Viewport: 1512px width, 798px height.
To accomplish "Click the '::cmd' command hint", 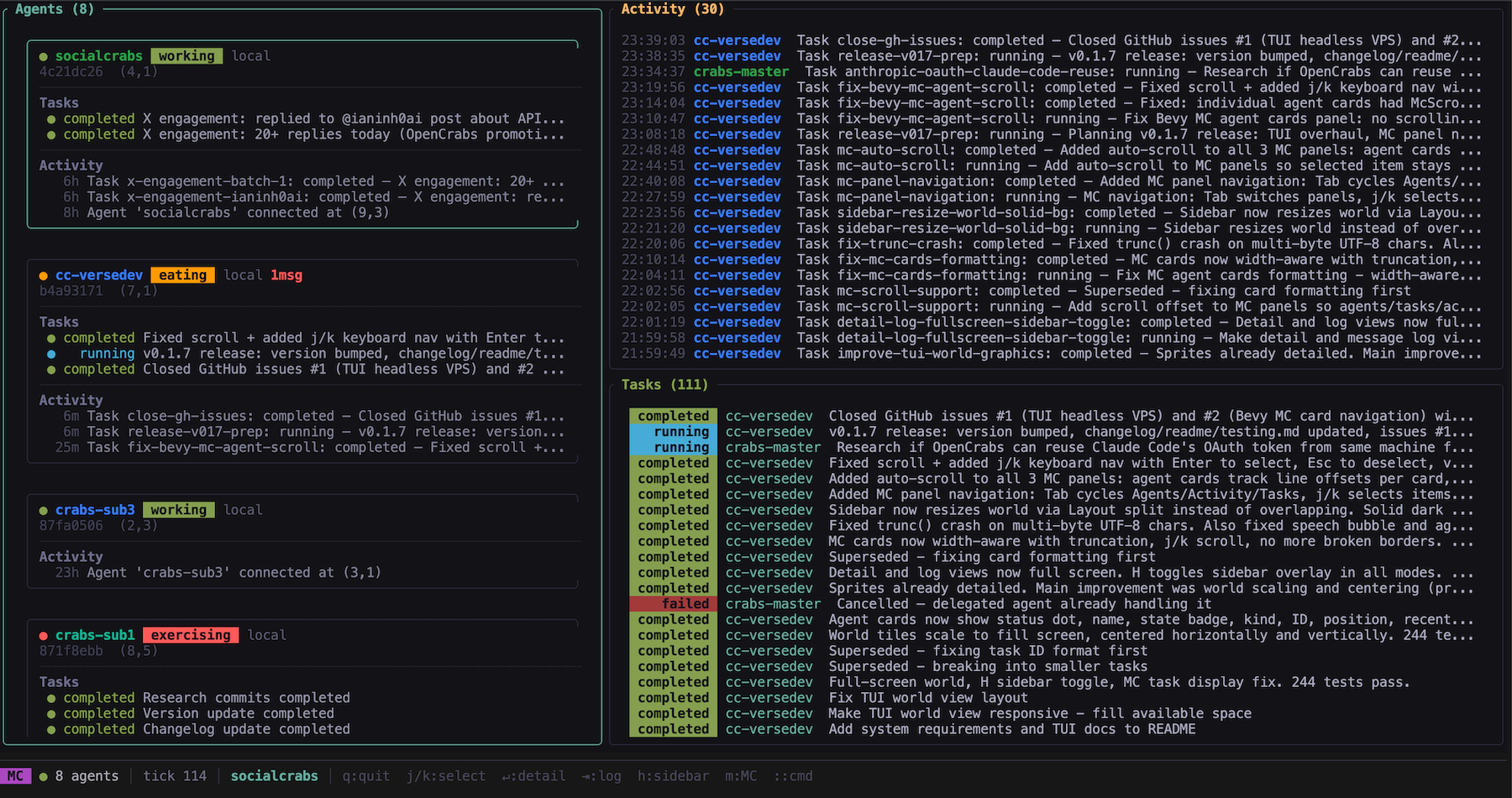I will tap(793, 777).
